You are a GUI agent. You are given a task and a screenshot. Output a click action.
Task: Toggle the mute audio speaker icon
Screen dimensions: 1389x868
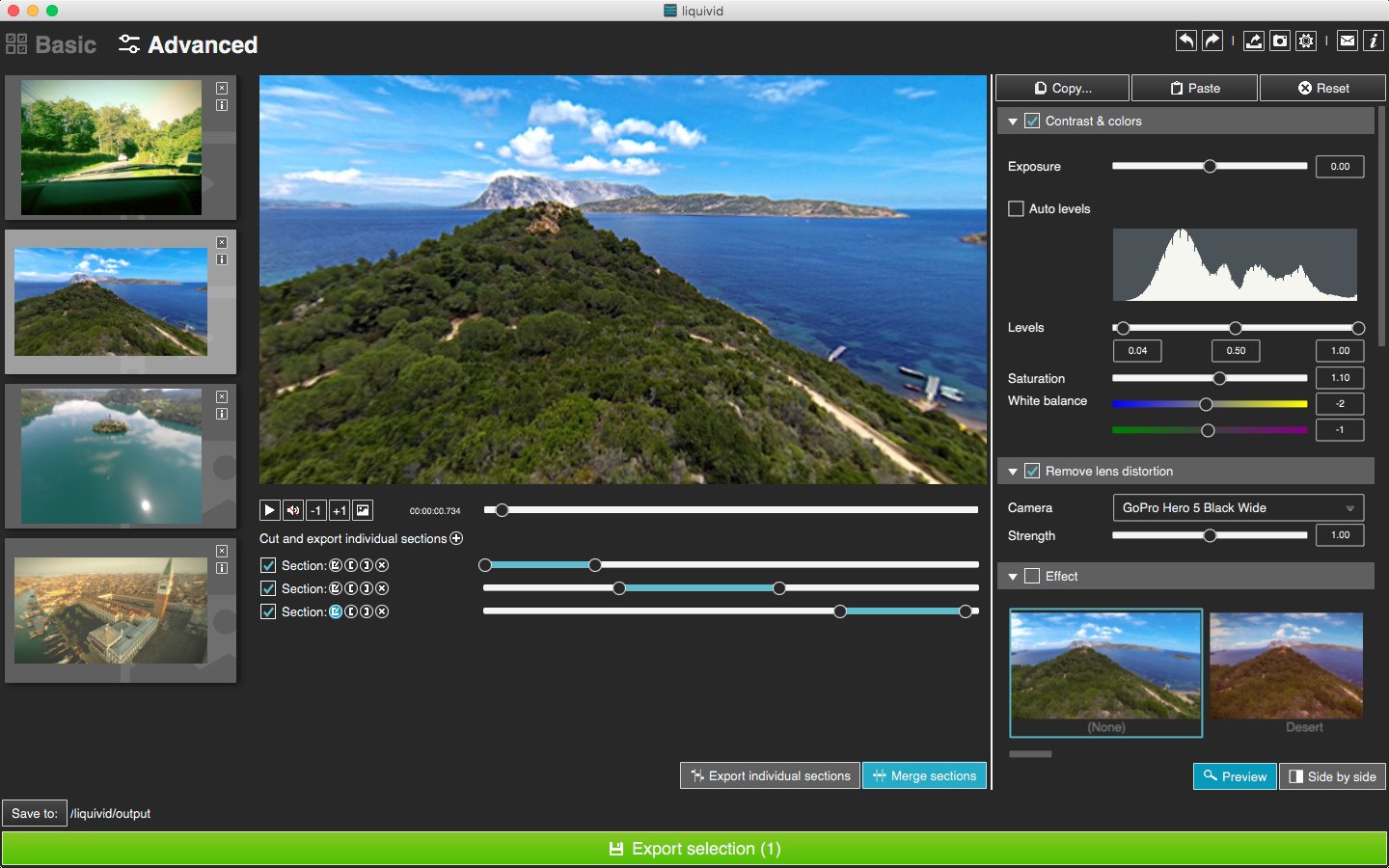(x=293, y=510)
